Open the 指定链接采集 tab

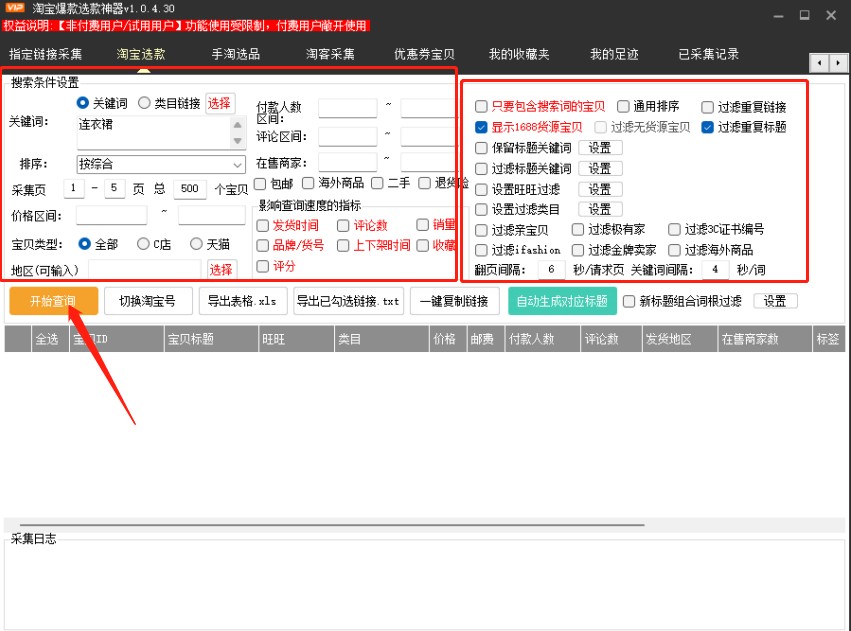[46, 54]
